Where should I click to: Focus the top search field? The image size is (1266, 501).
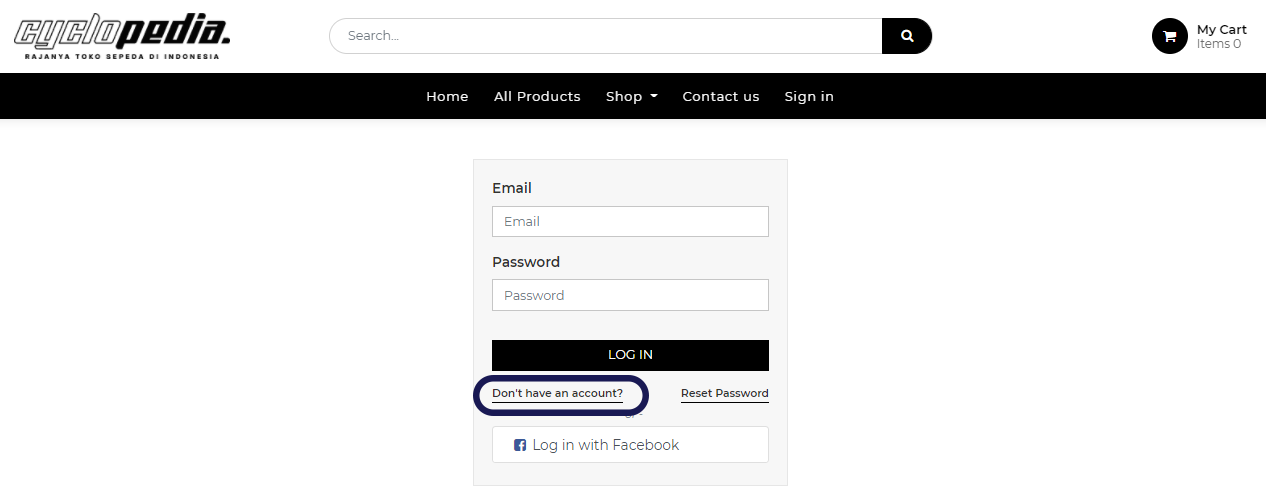coord(605,36)
